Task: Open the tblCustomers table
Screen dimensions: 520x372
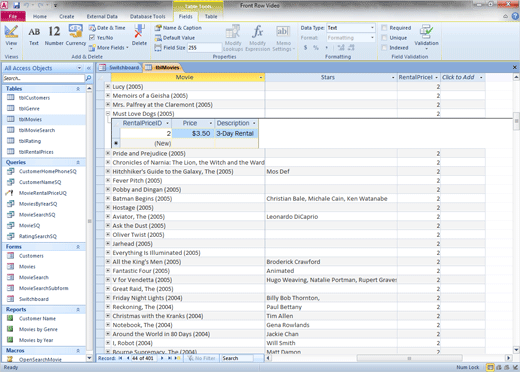Action: coord(34,98)
